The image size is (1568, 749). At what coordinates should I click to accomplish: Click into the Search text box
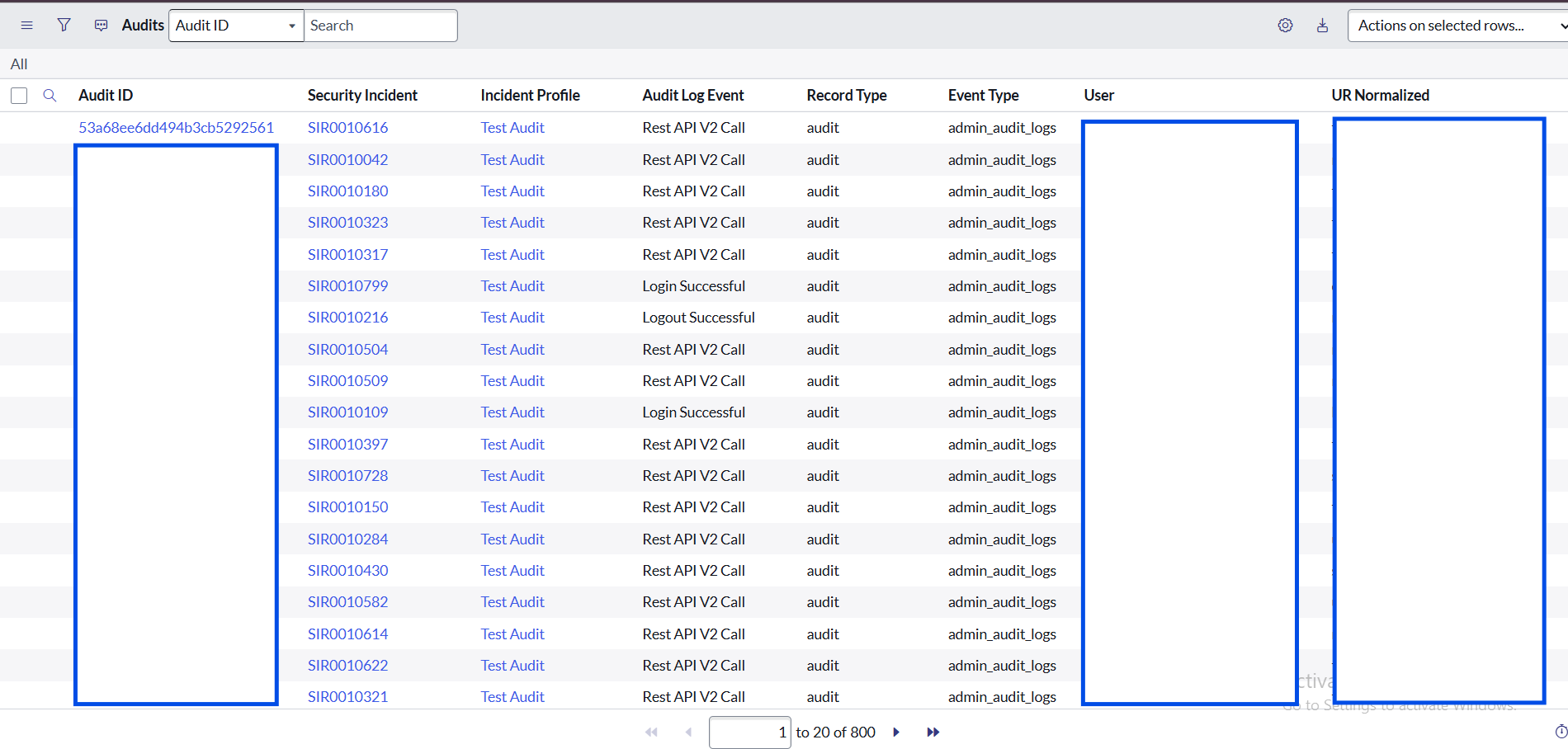click(380, 26)
